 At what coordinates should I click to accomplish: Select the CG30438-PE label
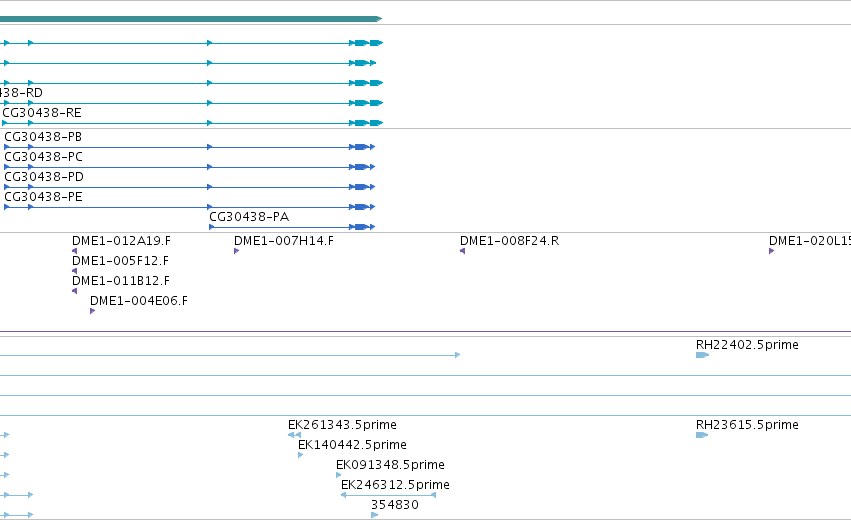pos(43,197)
